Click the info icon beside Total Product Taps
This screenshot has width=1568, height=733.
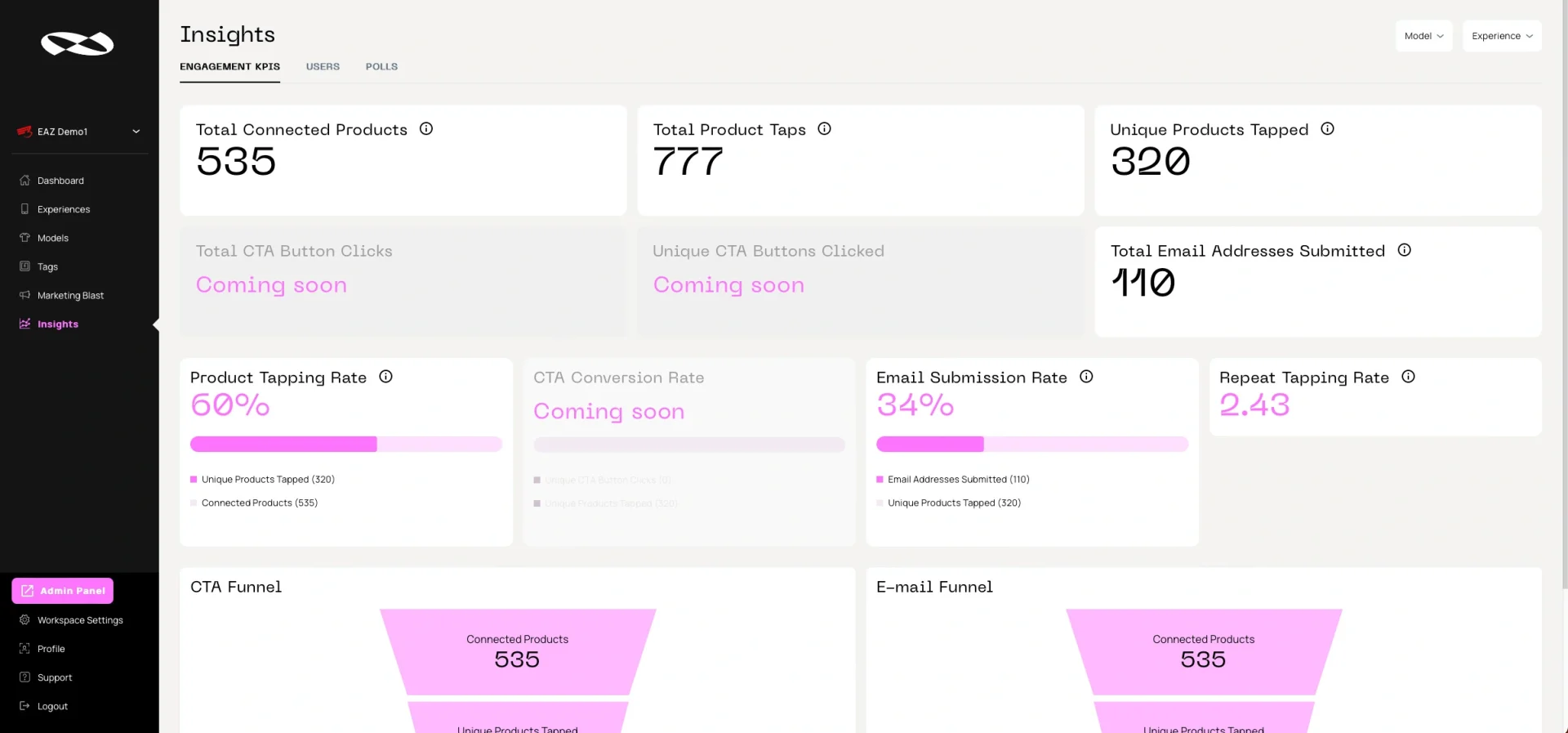click(825, 129)
